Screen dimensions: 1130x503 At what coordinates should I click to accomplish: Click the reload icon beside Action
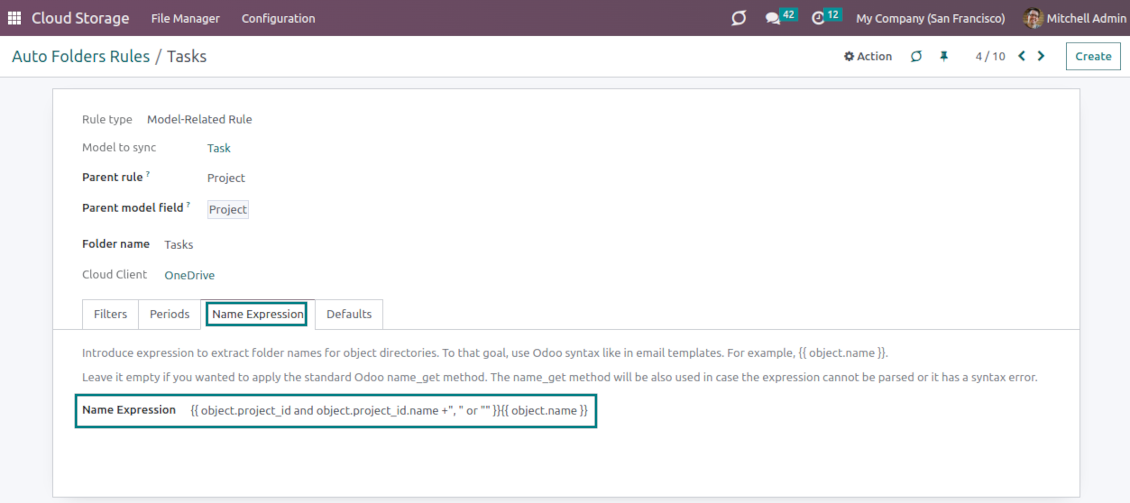(x=916, y=56)
